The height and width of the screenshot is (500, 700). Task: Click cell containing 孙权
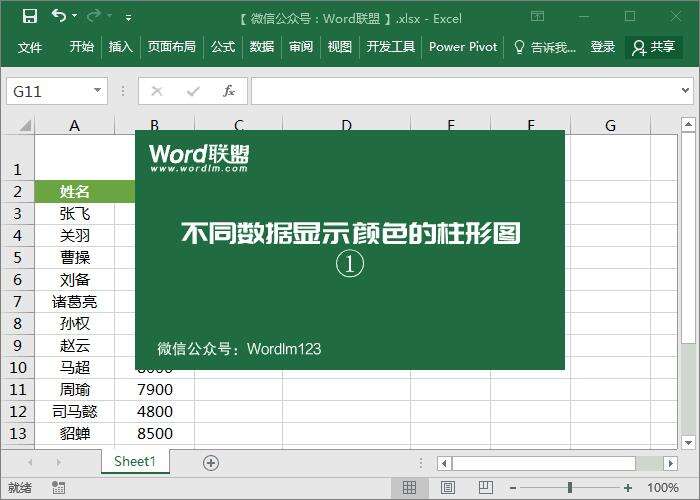75,323
